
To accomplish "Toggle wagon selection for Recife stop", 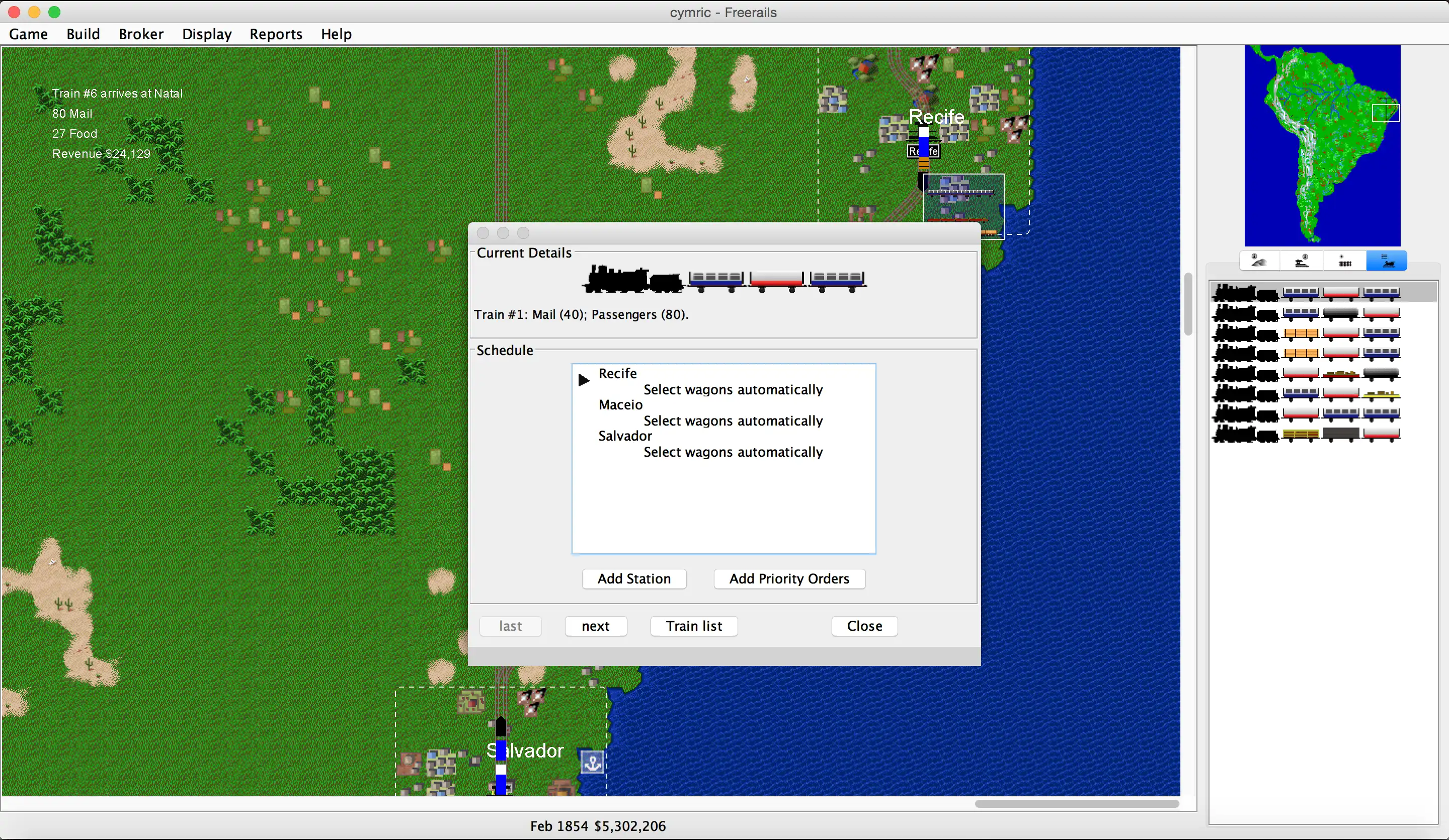I will click(733, 389).
